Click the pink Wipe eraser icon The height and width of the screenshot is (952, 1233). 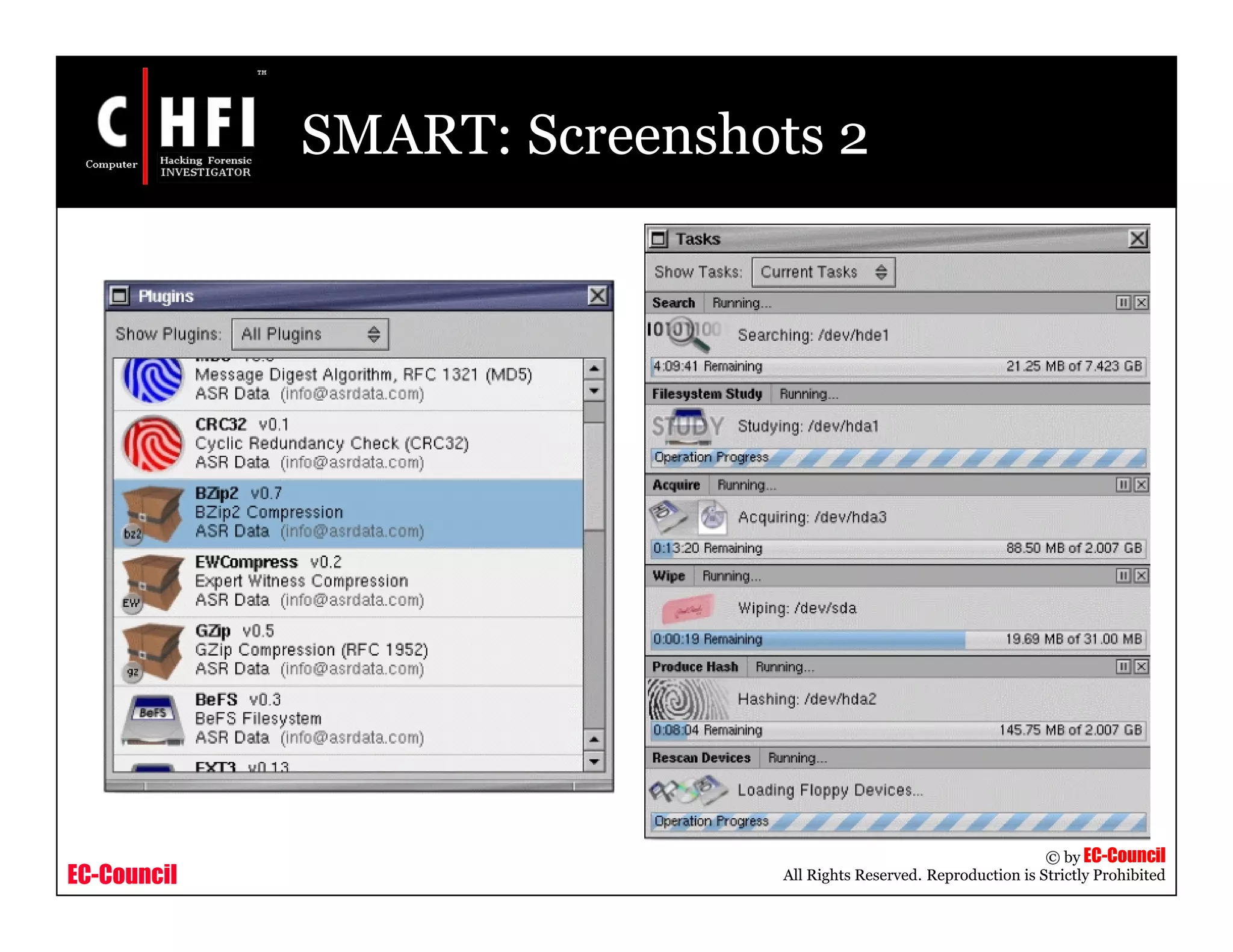point(688,608)
